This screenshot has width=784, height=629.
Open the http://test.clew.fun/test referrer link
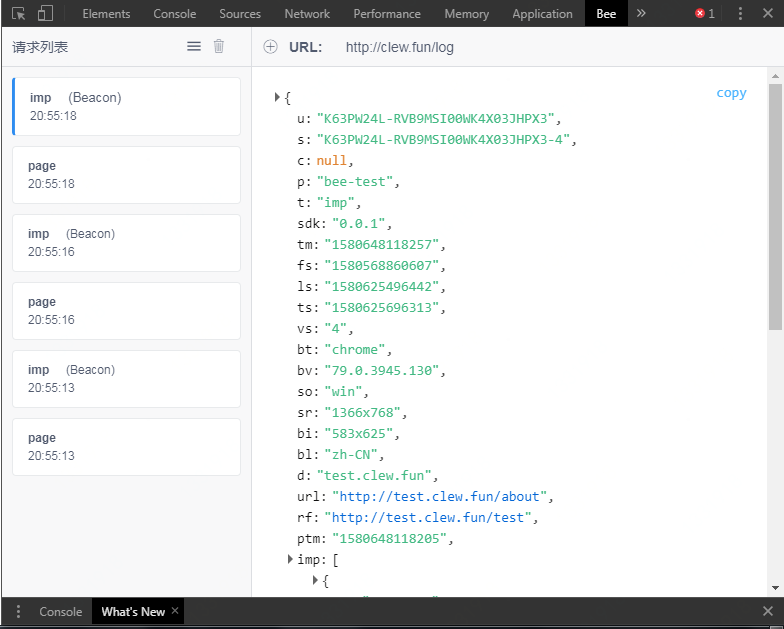click(428, 518)
